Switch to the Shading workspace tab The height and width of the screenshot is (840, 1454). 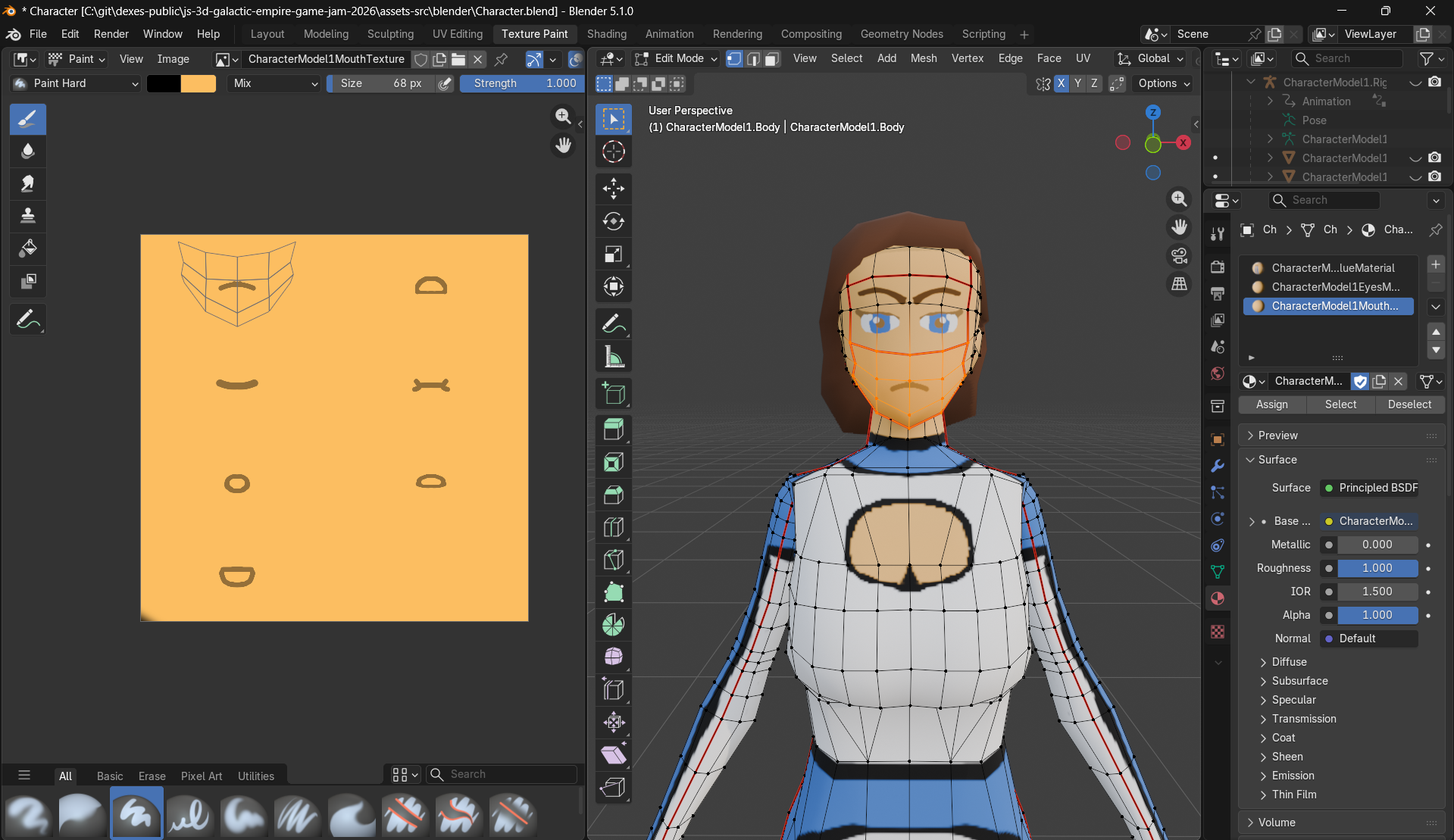pos(606,34)
